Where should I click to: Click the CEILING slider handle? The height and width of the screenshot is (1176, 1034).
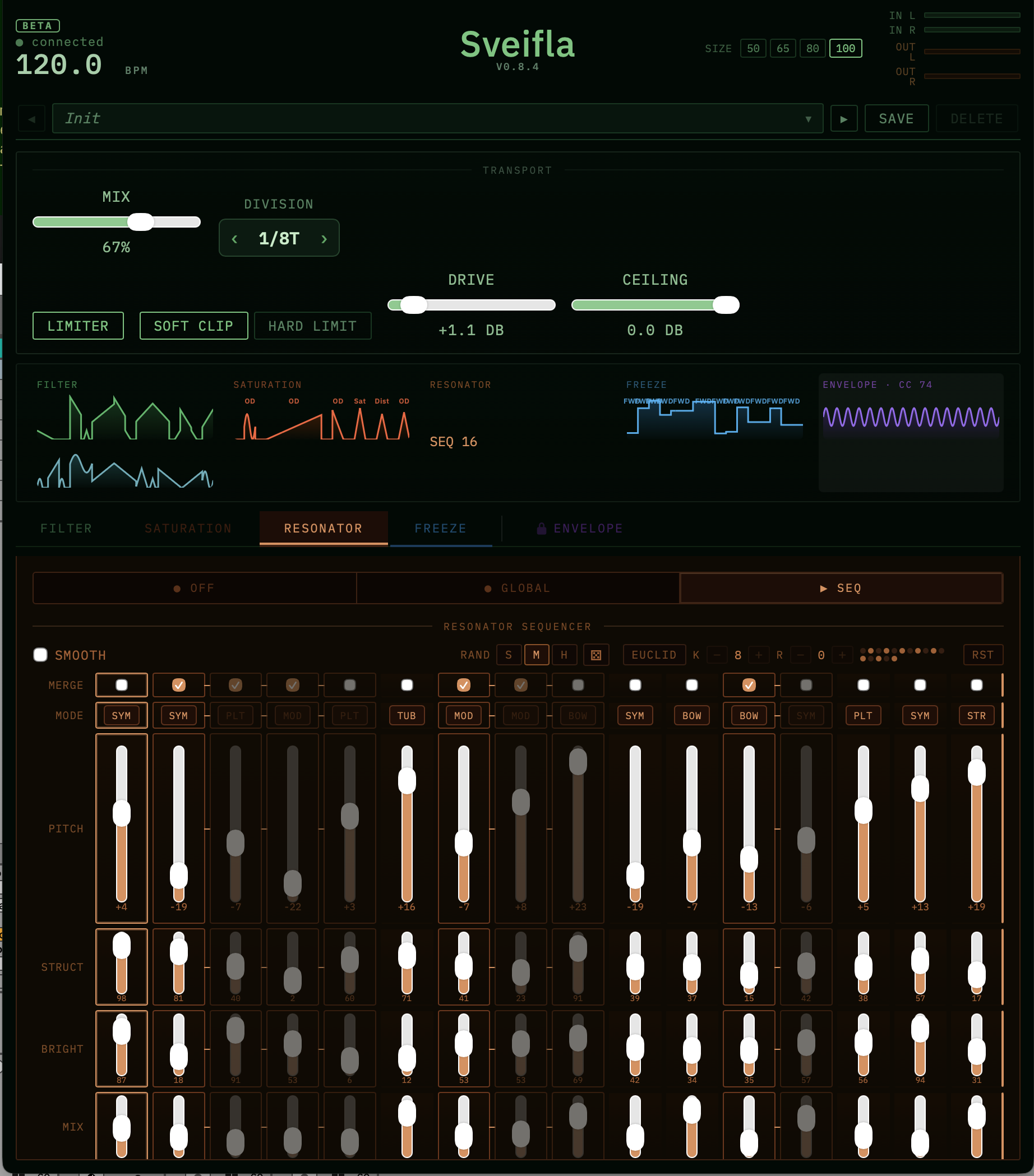[x=726, y=305]
